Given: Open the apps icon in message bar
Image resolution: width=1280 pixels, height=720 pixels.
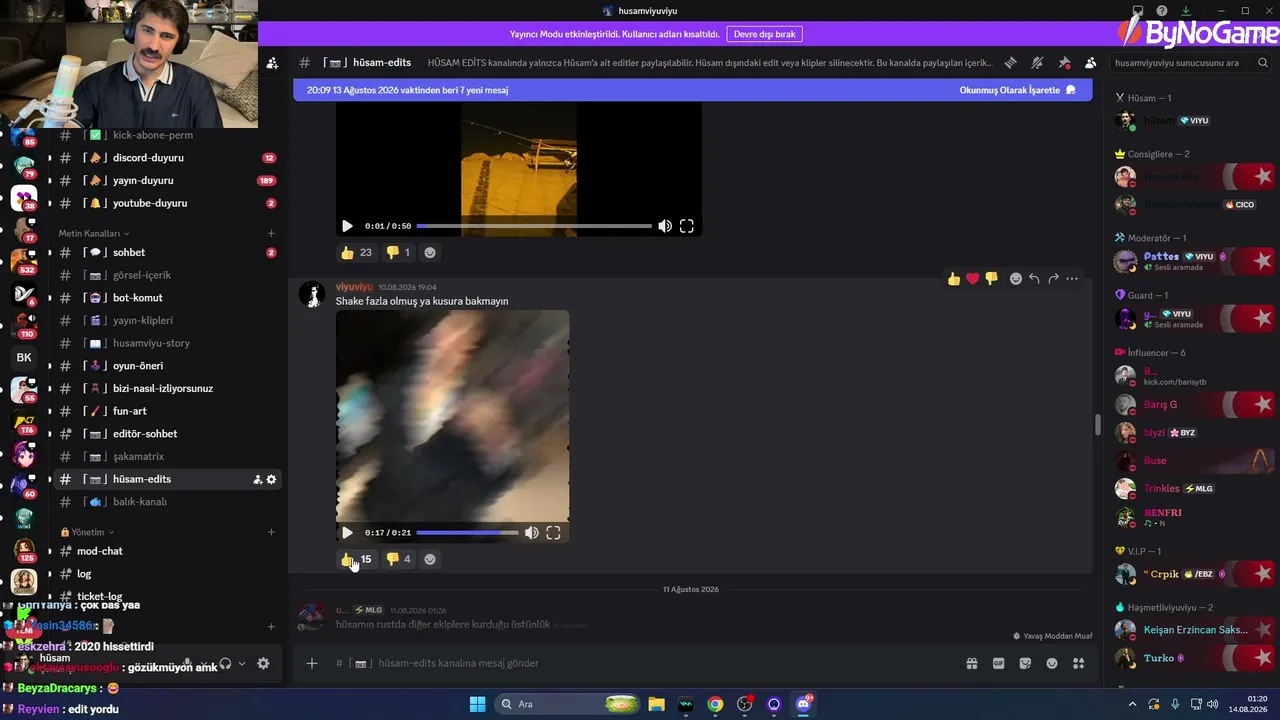Looking at the screenshot, I should pos(1078,663).
